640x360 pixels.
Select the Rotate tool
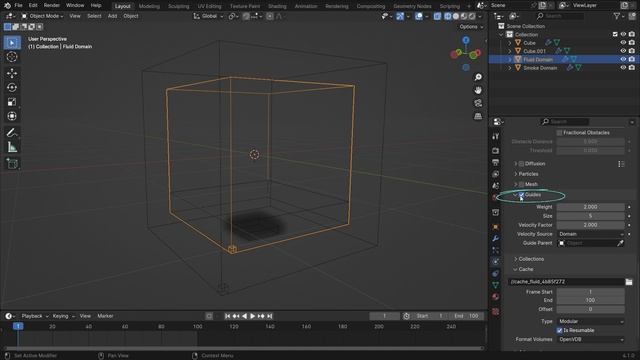pyautogui.click(x=12, y=87)
